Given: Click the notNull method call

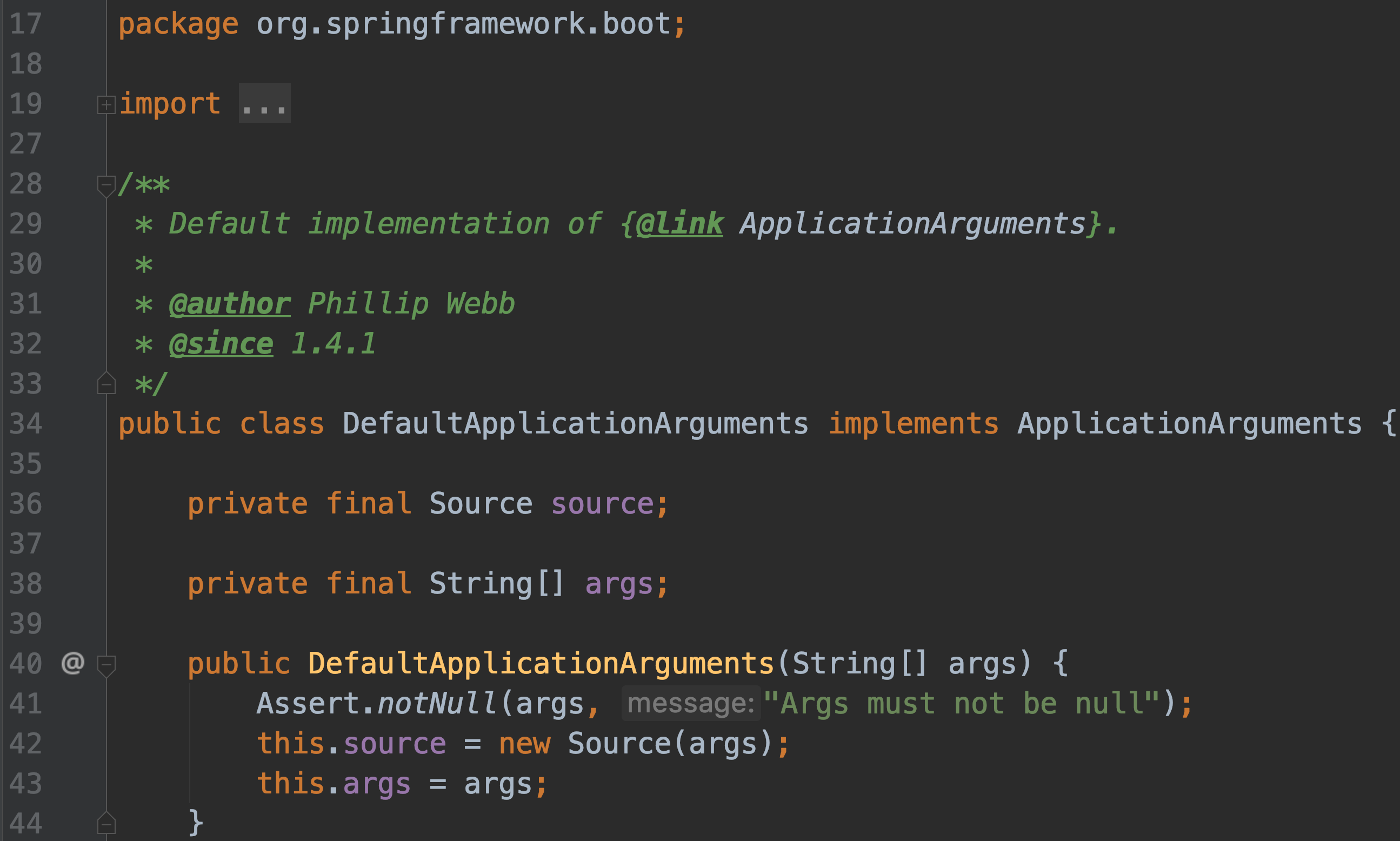Looking at the screenshot, I should (x=438, y=703).
